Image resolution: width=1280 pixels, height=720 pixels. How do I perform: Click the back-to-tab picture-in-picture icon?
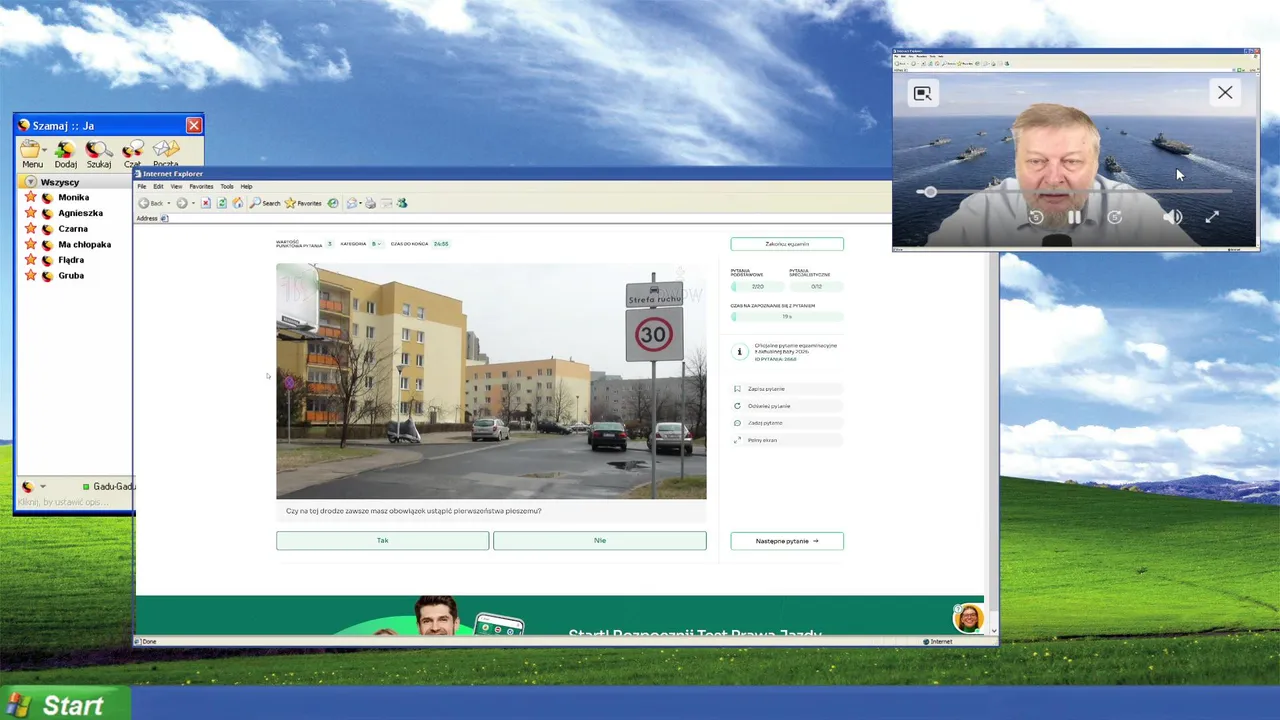(x=922, y=93)
